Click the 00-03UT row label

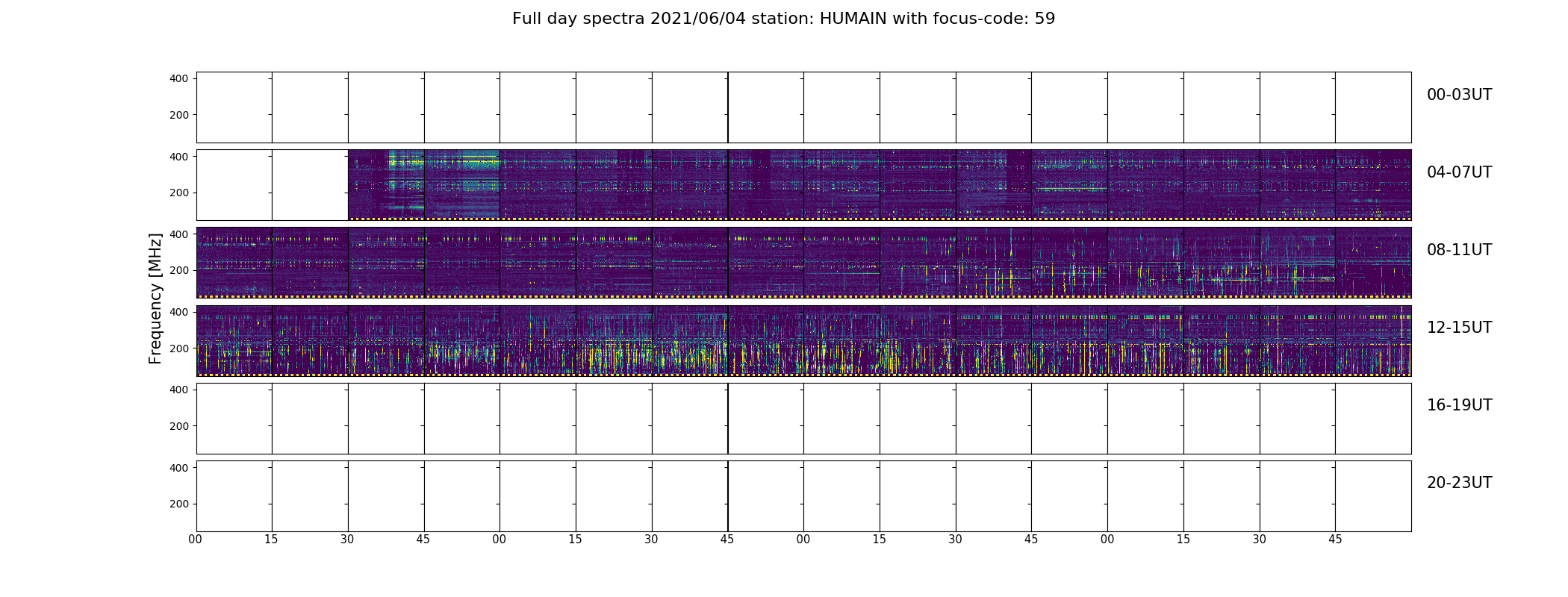point(1459,95)
